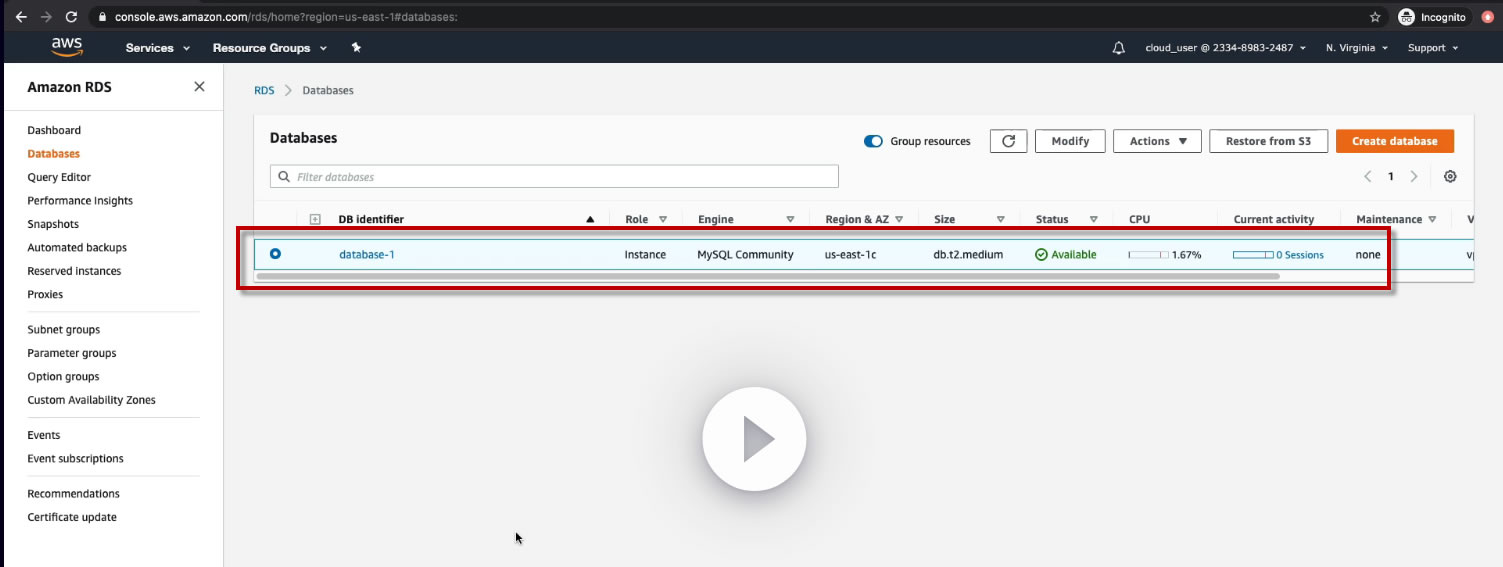Click the CPU 1.67% usage bar
This screenshot has height=567, width=1503.
(1148, 255)
